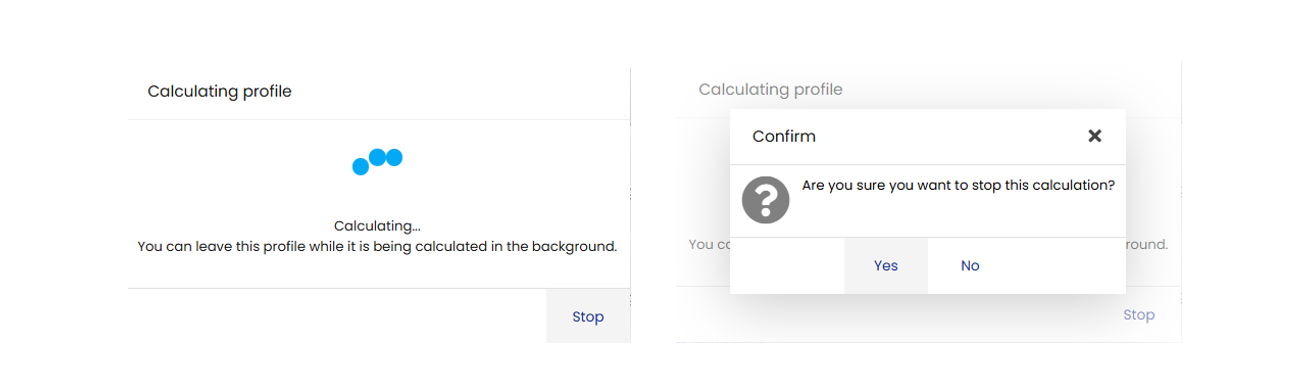
Task: Click empty header area beside Confirm title
Action: click(950, 136)
